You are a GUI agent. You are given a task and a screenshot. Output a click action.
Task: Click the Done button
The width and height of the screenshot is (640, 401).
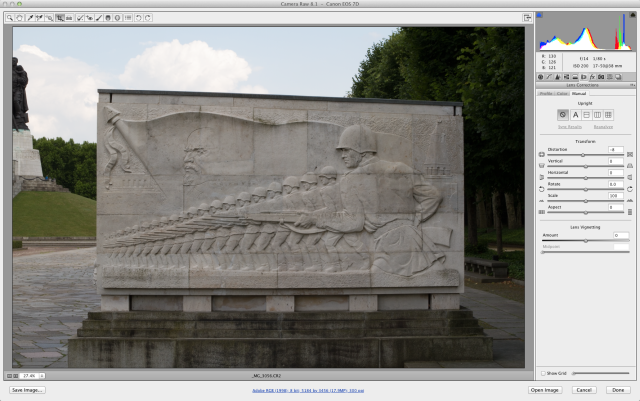(x=618, y=390)
